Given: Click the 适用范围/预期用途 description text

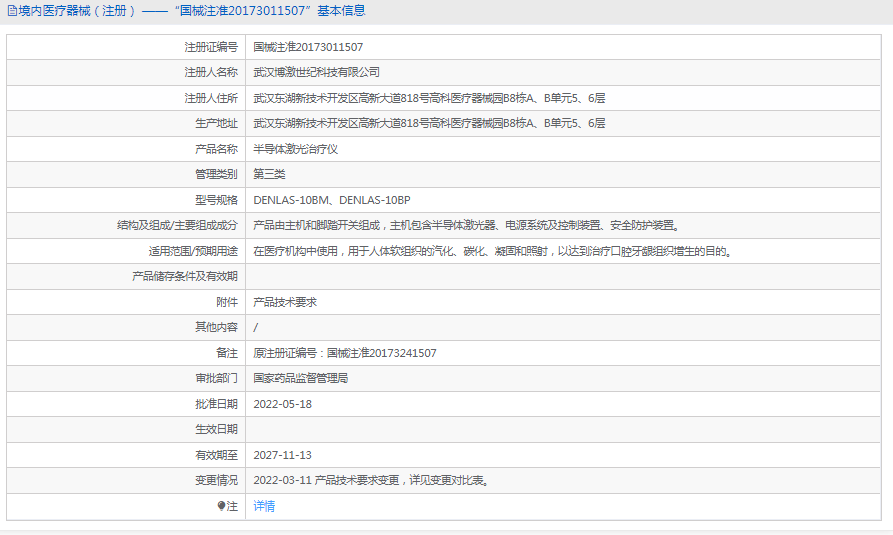Looking at the screenshot, I should point(491,251).
